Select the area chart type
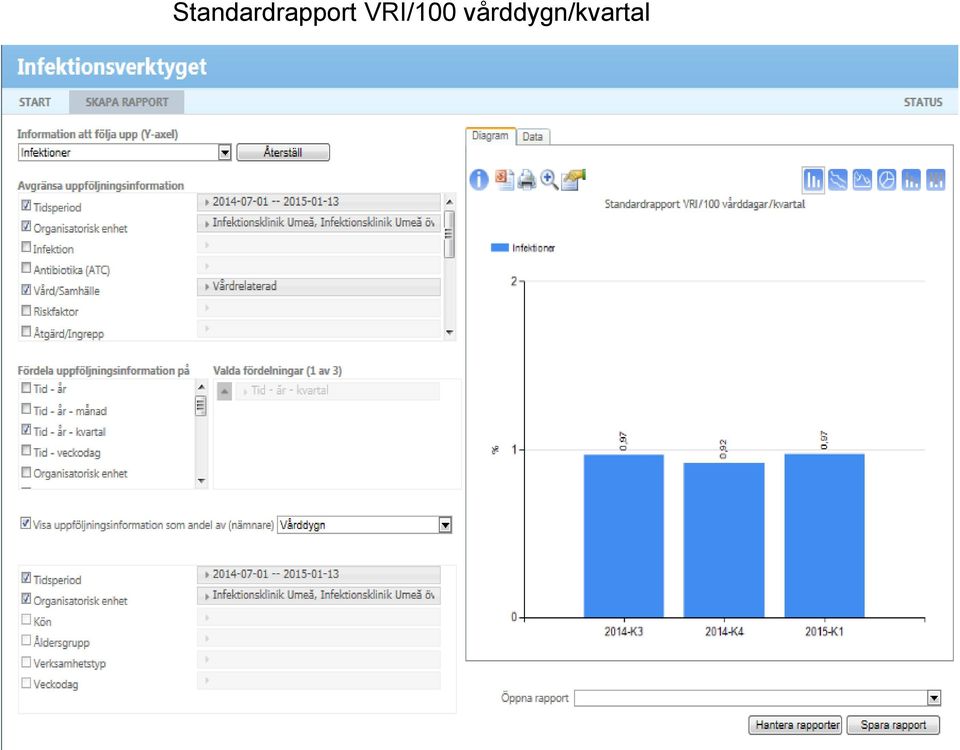The image size is (960, 750). 862,180
